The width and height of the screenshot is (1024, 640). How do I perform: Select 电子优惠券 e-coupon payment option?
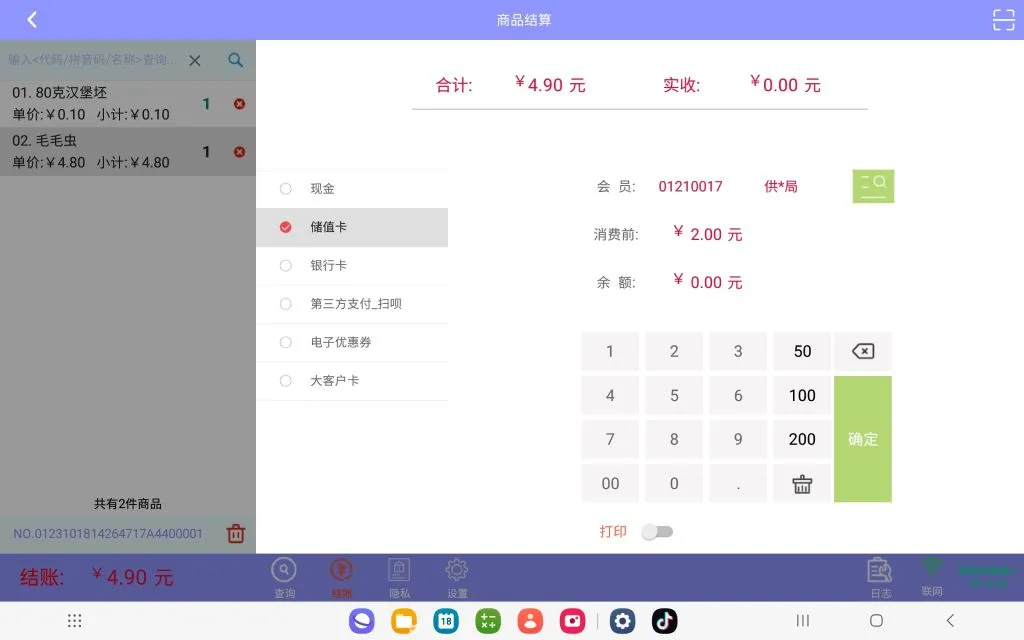(340, 343)
